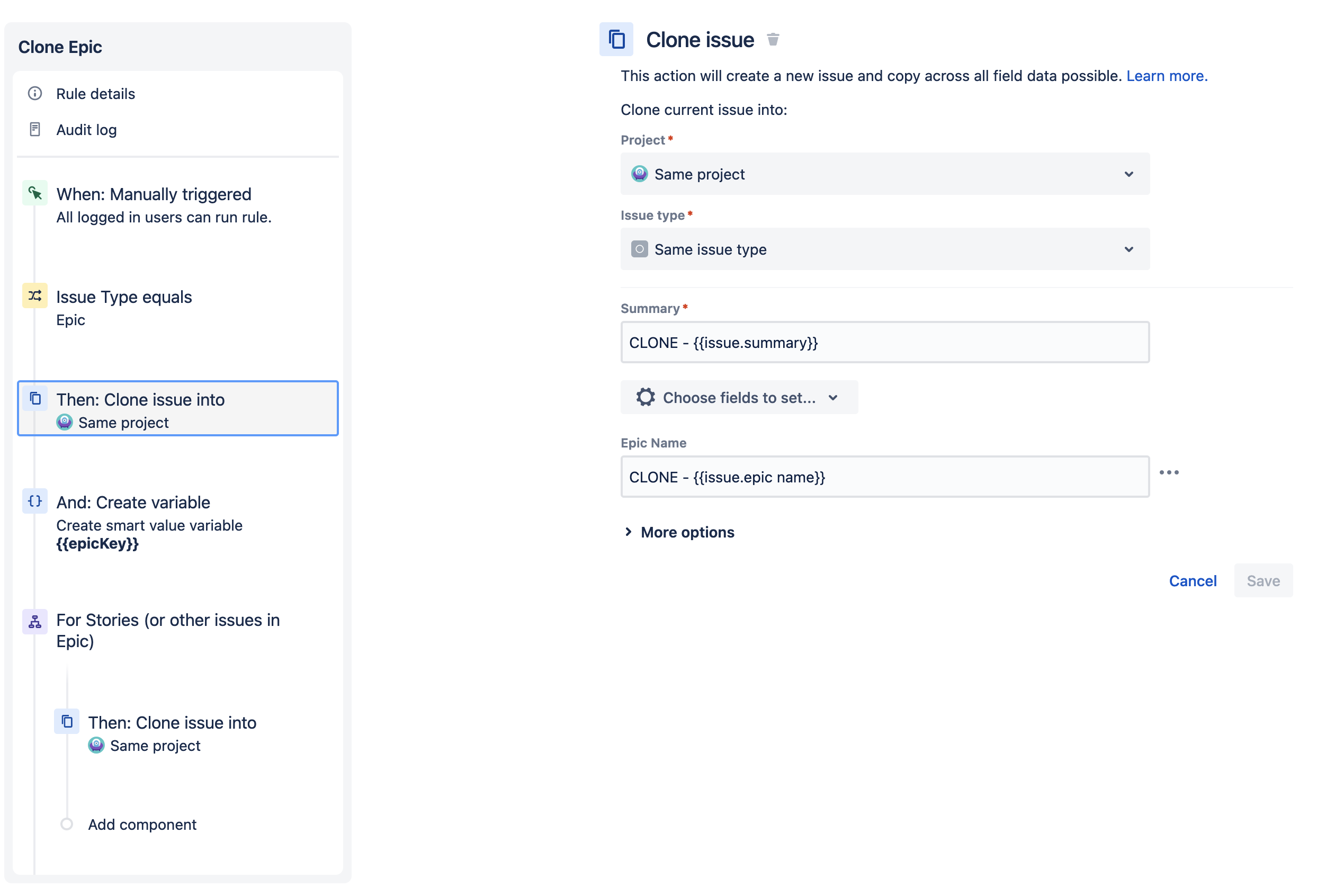Click the Learn more link
The width and height of the screenshot is (1326, 896).
pos(1166,75)
